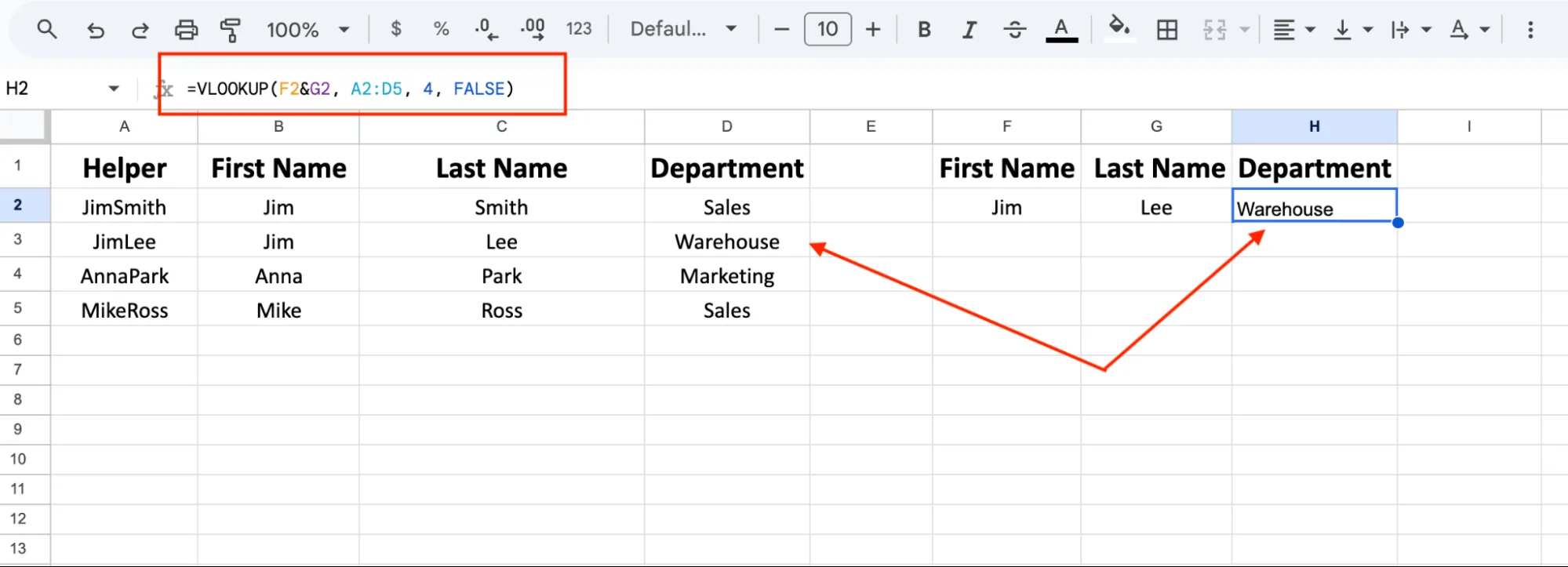Click Warehouse cell in column D

[727, 242]
